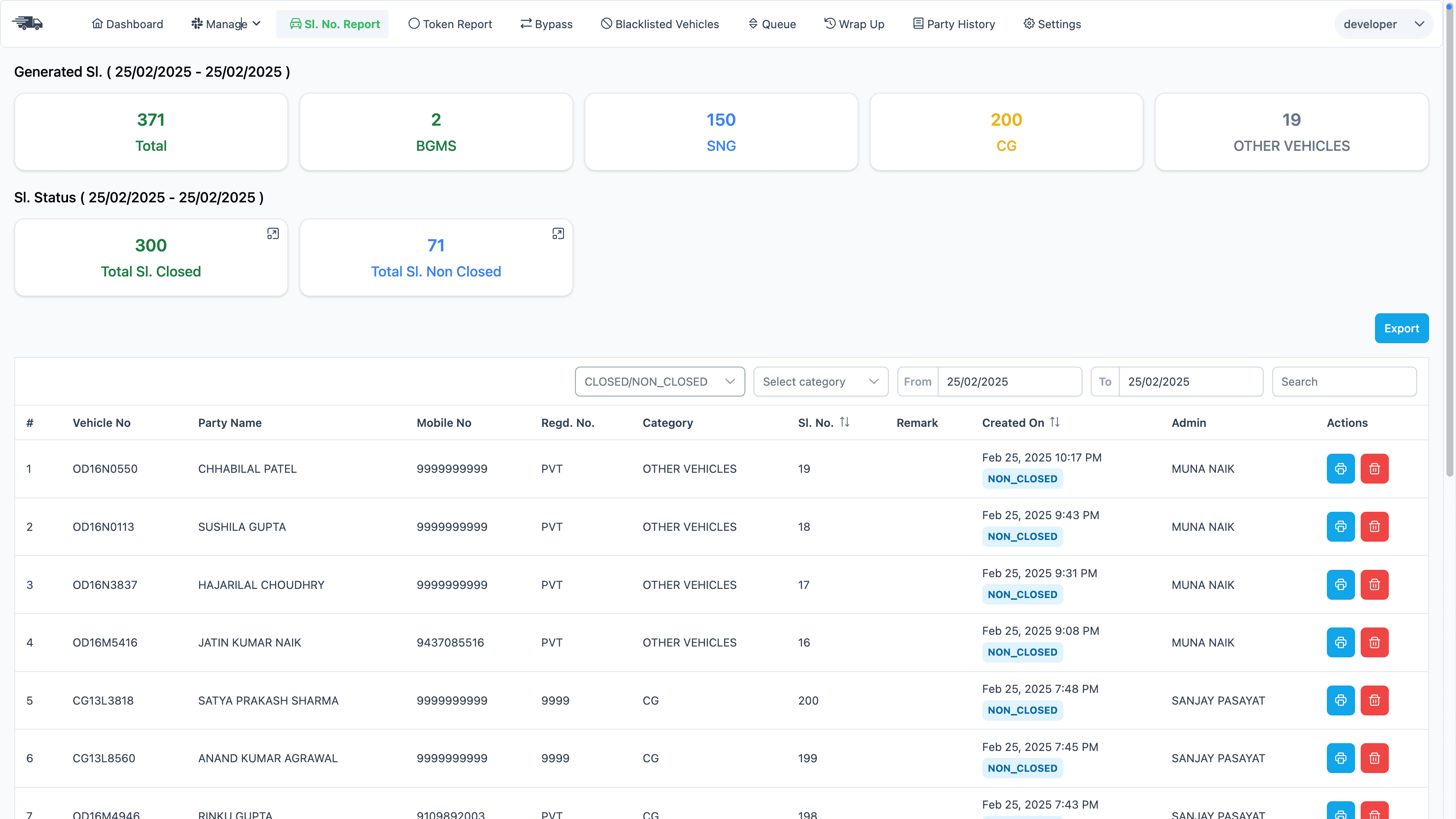The height and width of the screenshot is (819, 1456).
Task: Go to Token Report tab
Action: [x=450, y=24]
